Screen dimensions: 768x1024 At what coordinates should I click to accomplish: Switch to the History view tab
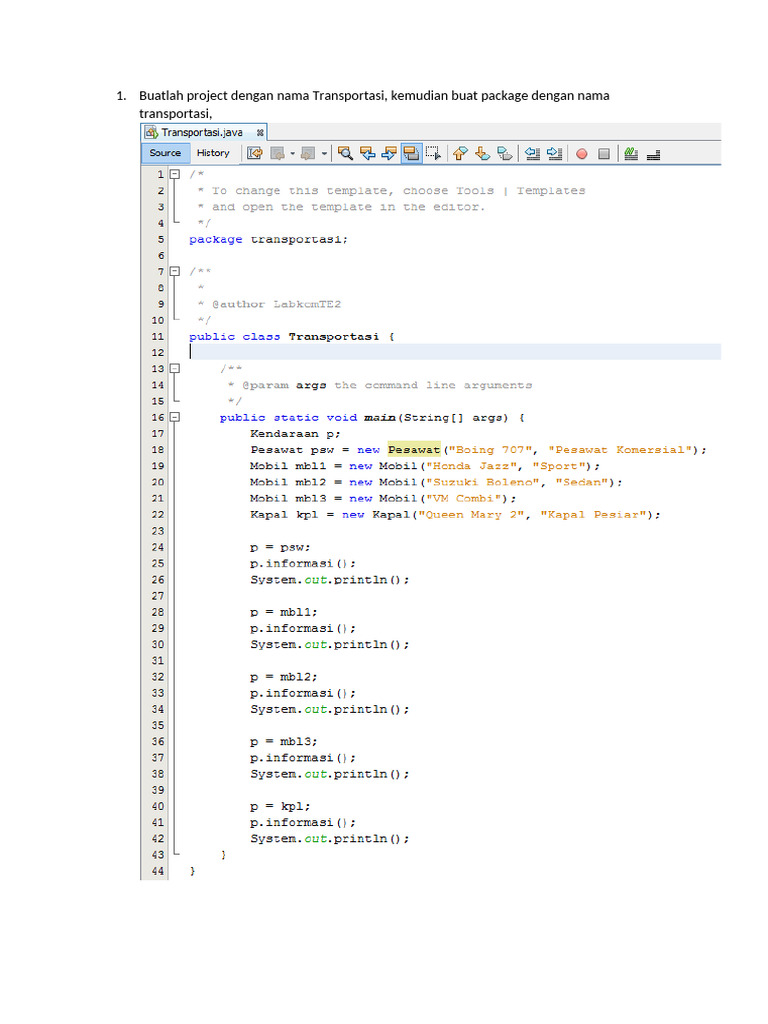(212, 153)
